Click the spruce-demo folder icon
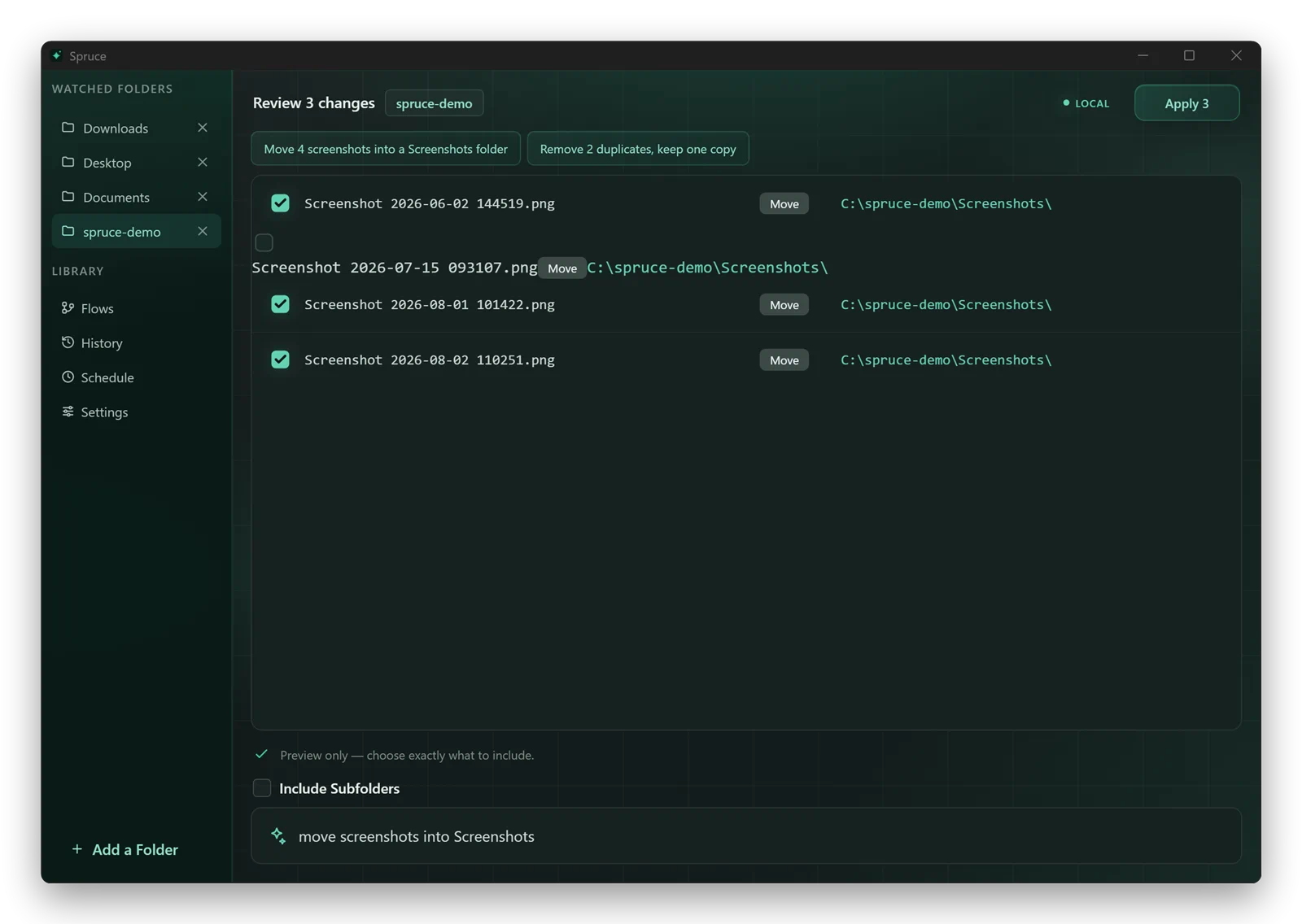Viewport: 1302px width, 924px height. click(x=68, y=231)
